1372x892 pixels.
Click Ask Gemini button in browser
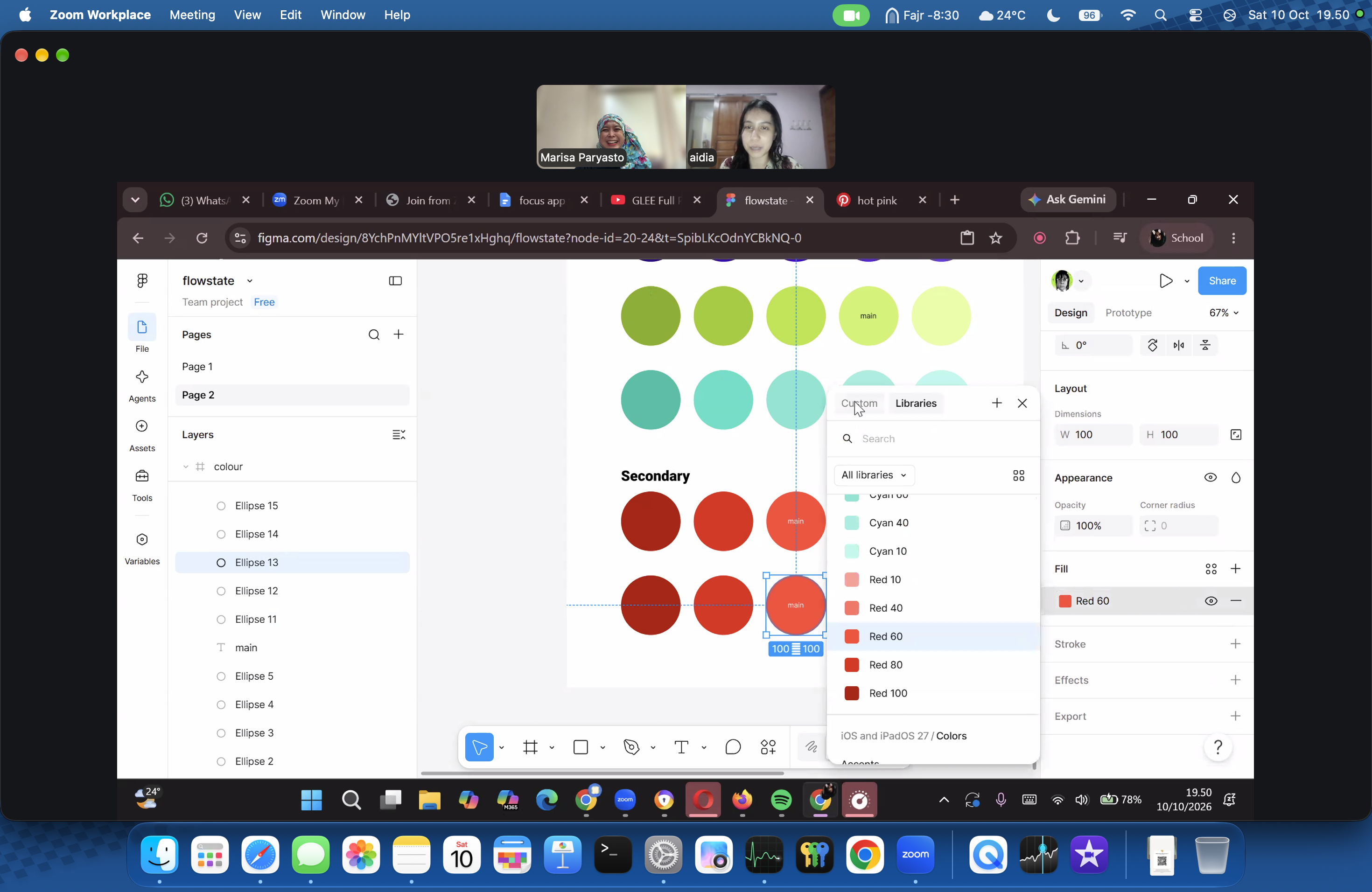click(x=1068, y=199)
